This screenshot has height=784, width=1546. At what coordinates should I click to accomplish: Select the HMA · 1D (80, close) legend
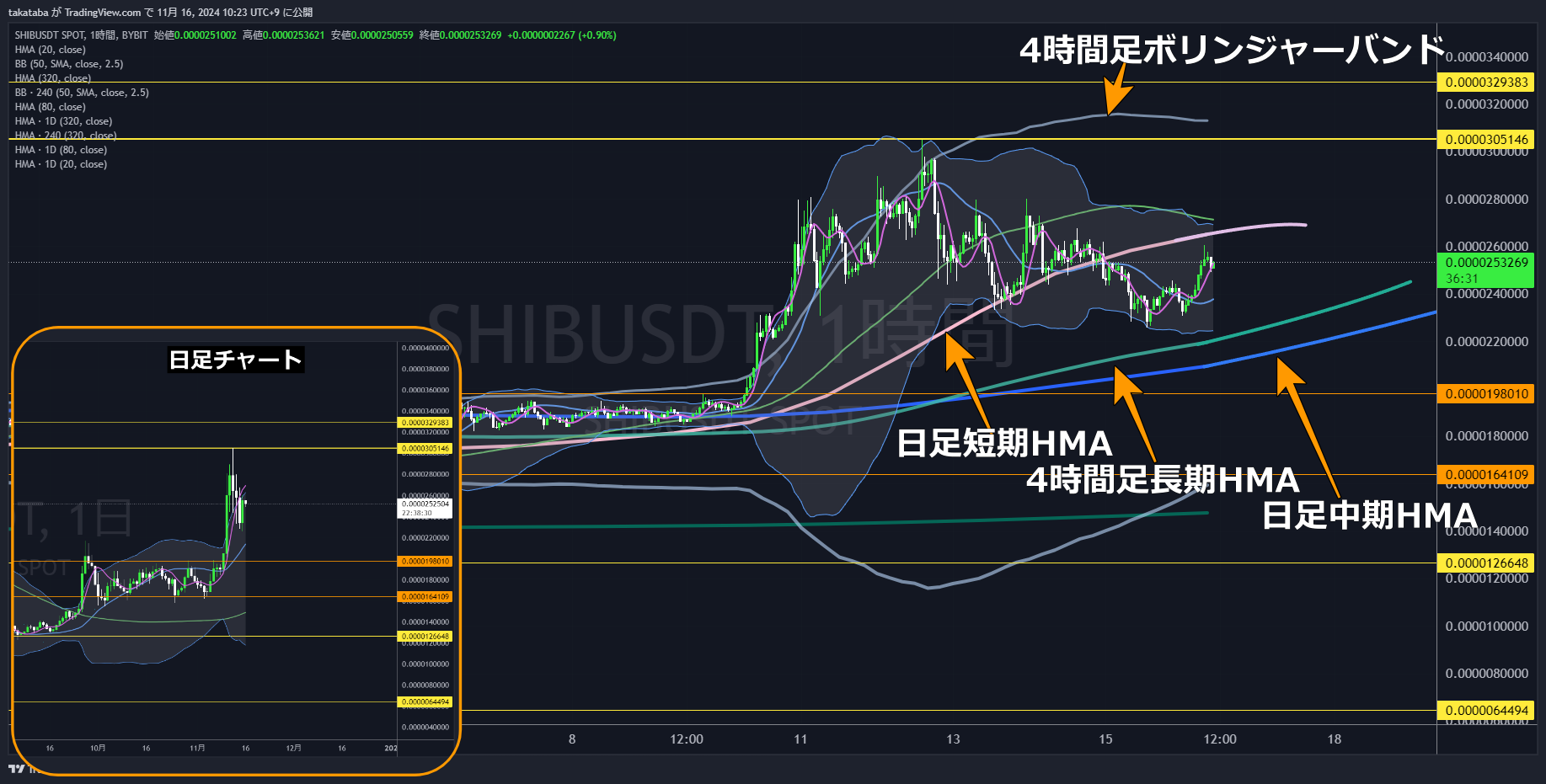(x=61, y=150)
